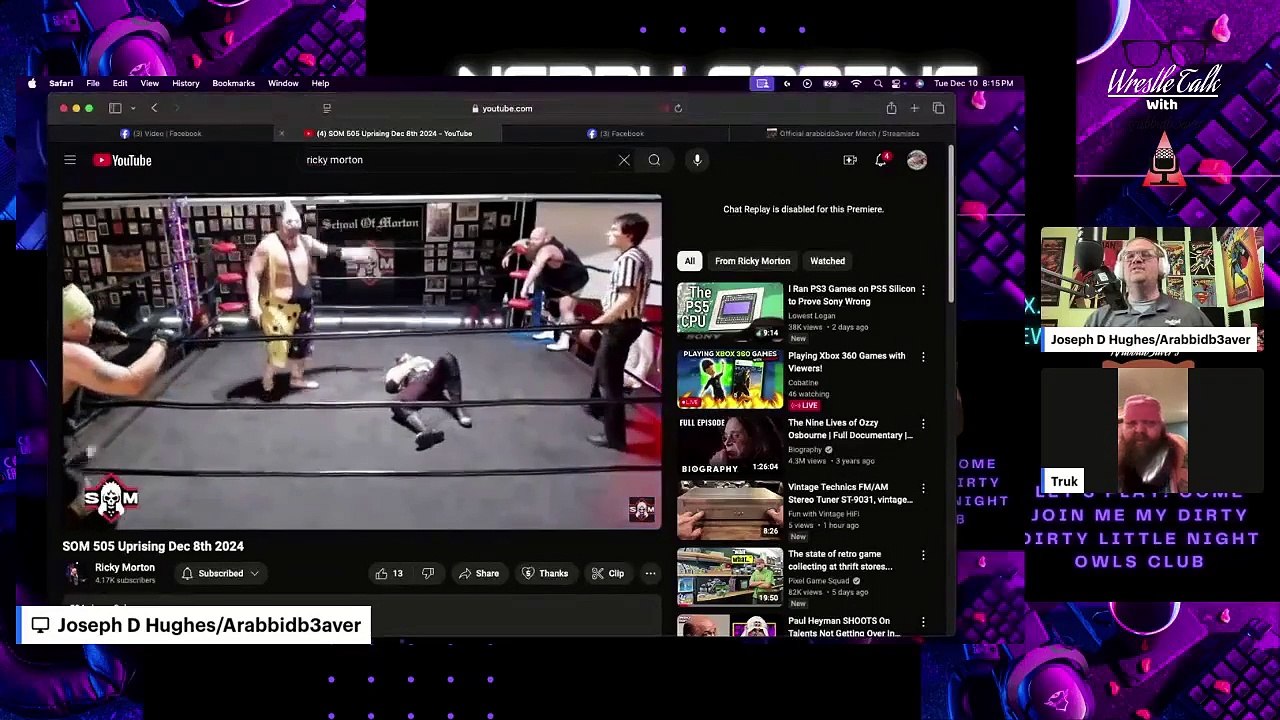The width and height of the screenshot is (1280, 720).
Task: Dislike the SOM 505 Uprising video
Action: (x=428, y=573)
